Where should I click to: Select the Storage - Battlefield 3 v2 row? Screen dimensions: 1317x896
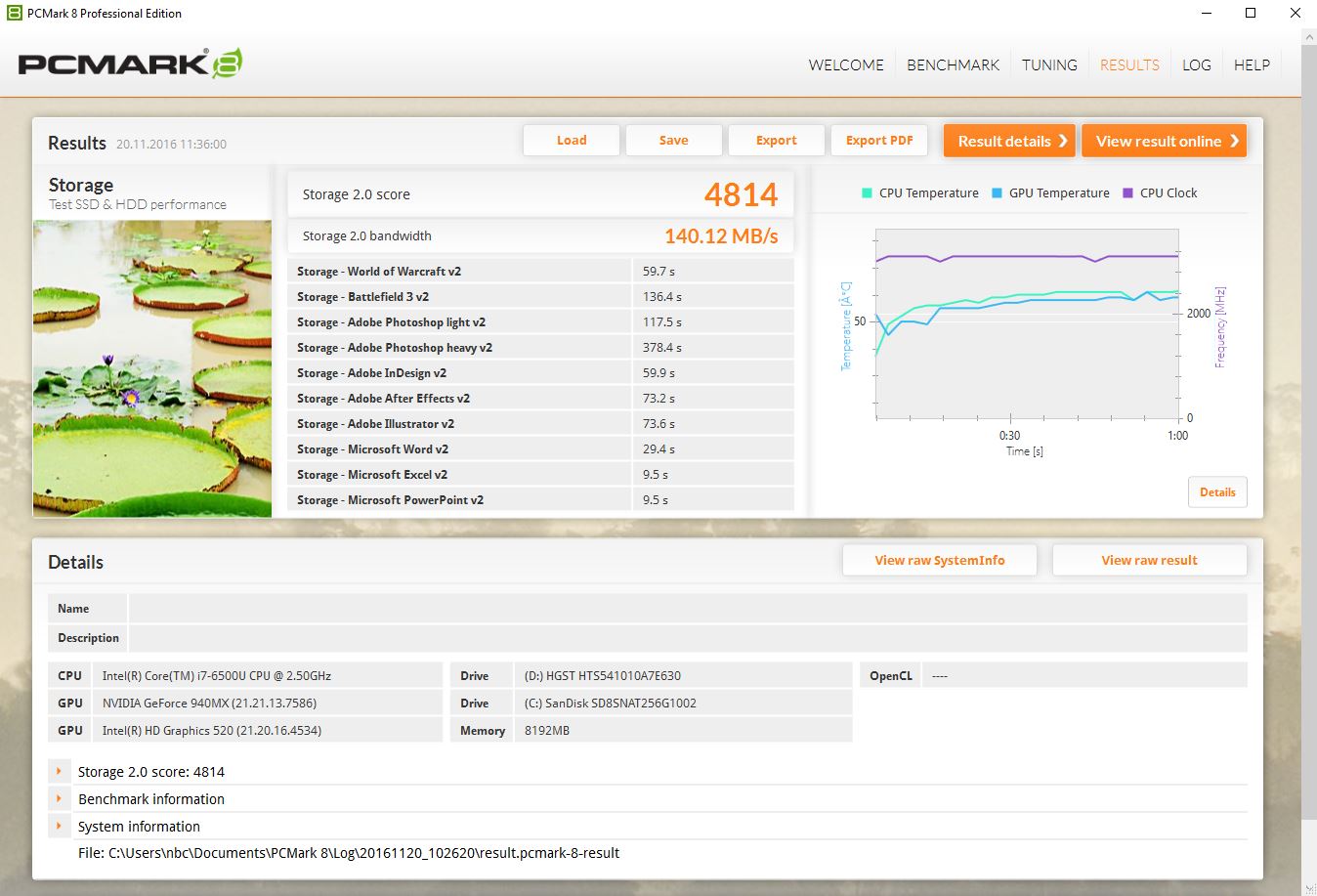540,296
